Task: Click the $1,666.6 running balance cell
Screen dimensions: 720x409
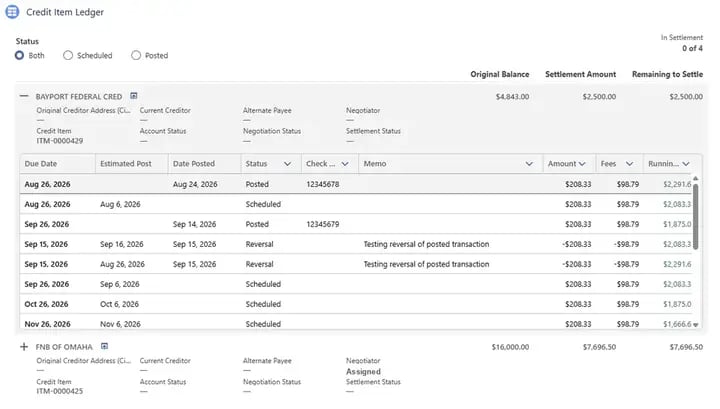Action: [x=677, y=324]
